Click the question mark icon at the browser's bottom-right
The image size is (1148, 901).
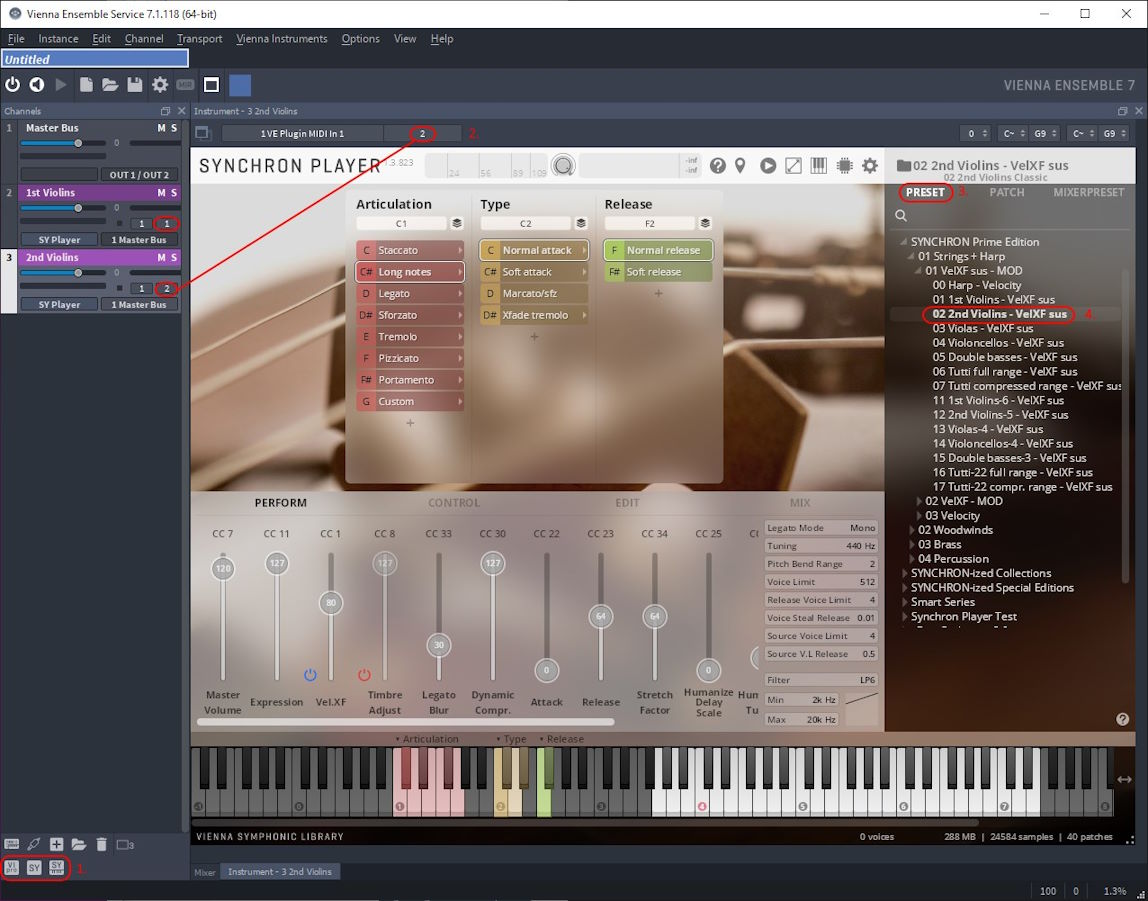click(1122, 719)
